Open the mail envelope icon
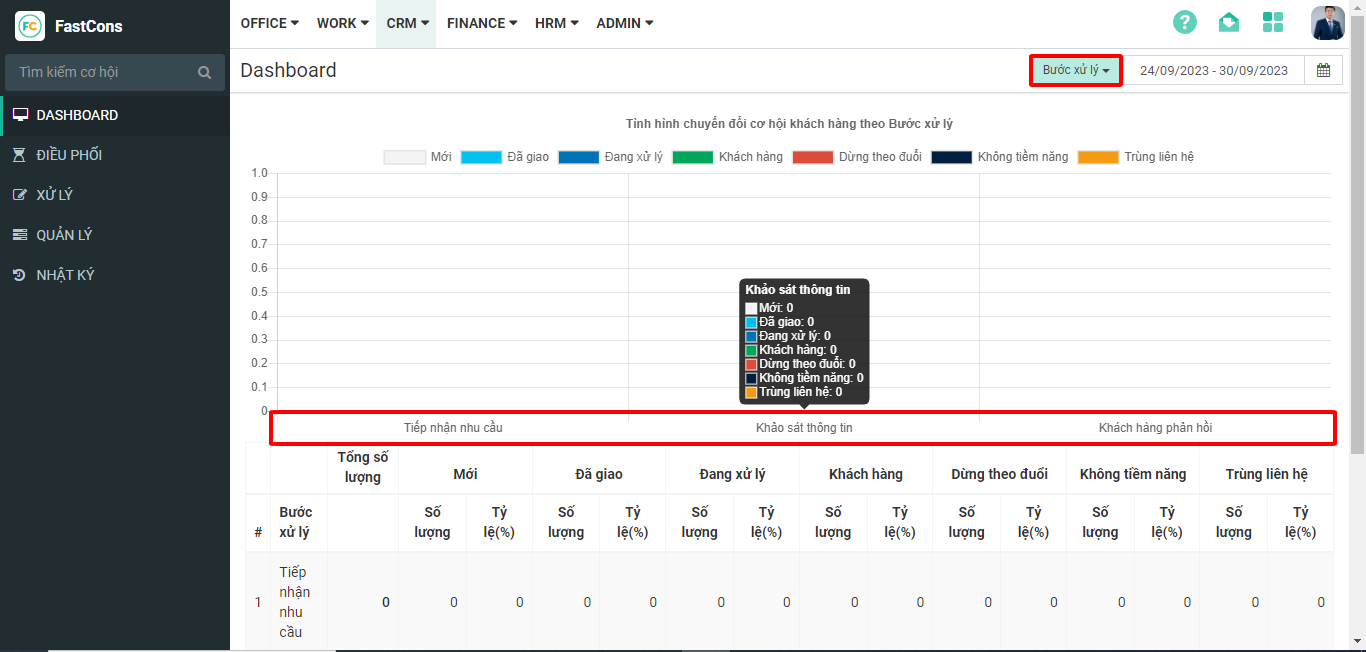Viewport: 1366px width, 652px height. click(x=1229, y=23)
